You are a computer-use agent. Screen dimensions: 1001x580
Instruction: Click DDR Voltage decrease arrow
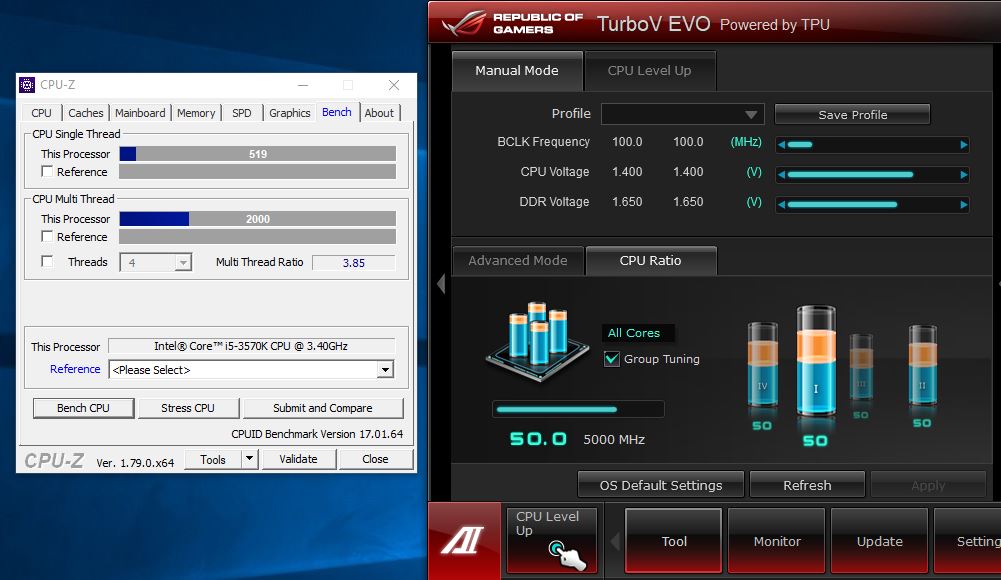tap(781, 205)
